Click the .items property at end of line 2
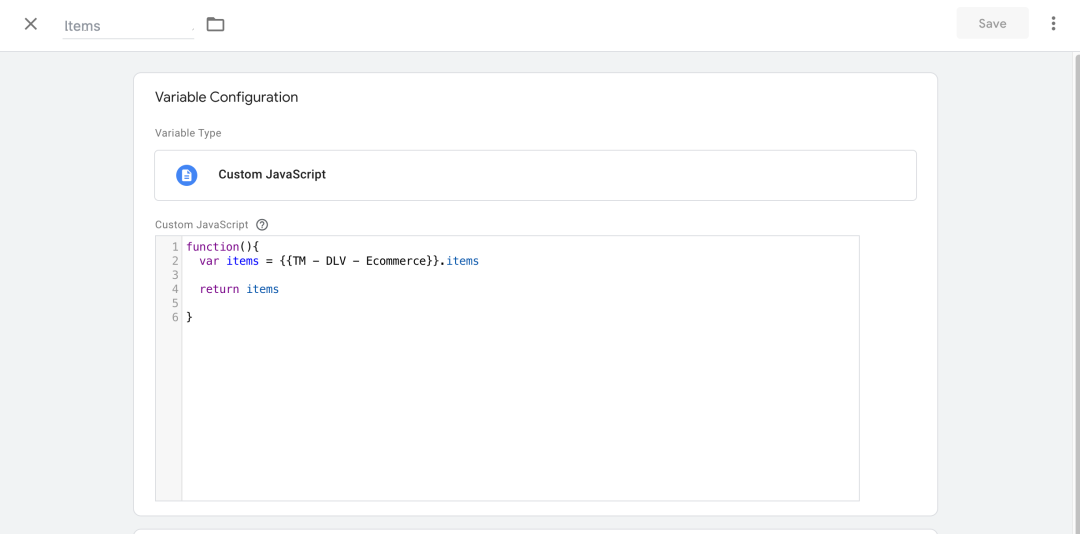 (x=459, y=261)
